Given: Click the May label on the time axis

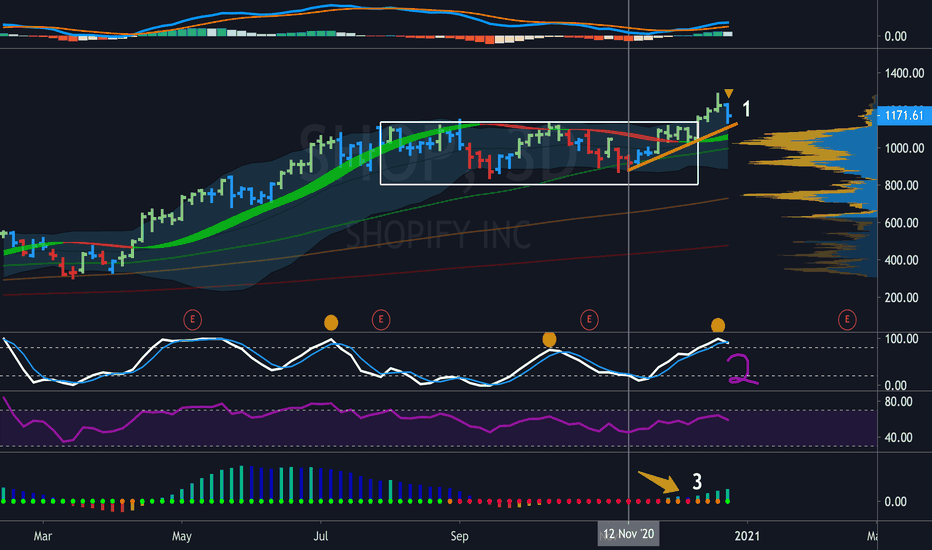Looking at the screenshot, I should (182, 536).
